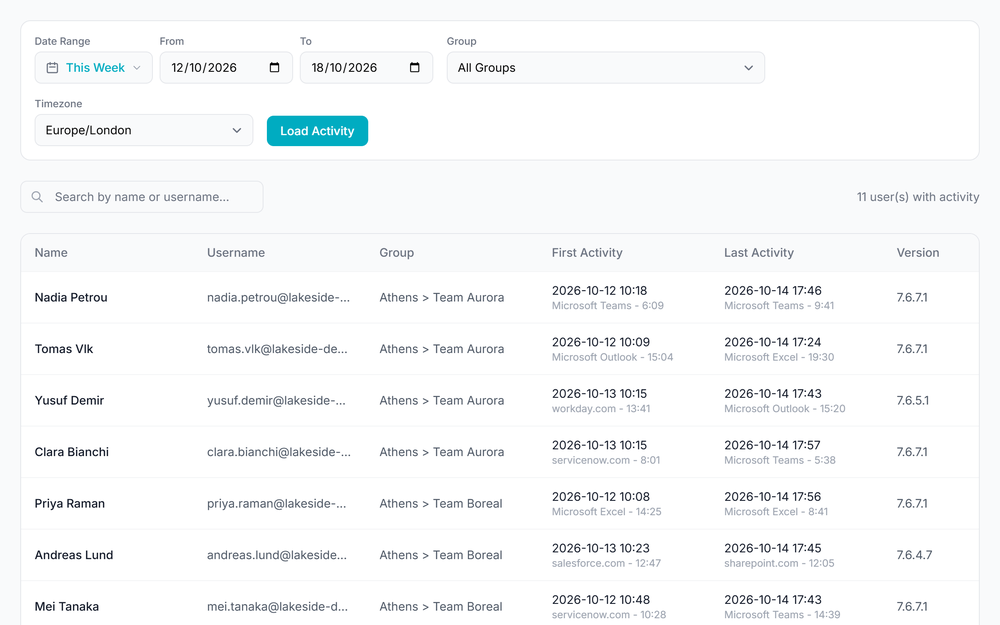Select the Nadia Petrou name cell

click(x=71, y=297)
